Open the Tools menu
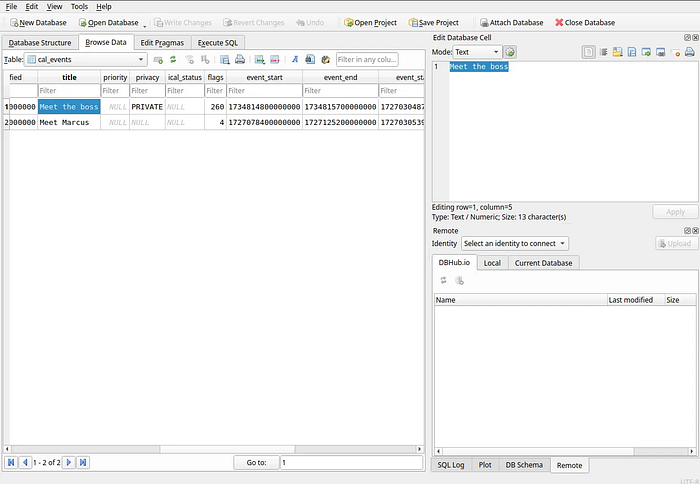Viewport: 700px width, 484px height. (x=79, y=7)
